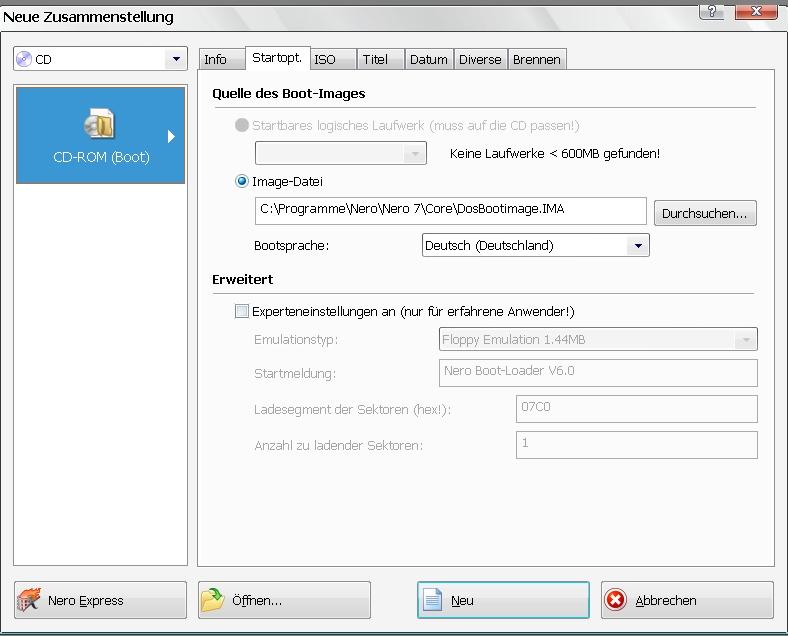This screenshot has height=636, width=788.
Task: Click the document icon on Neu button
Action: click(432, 600)
